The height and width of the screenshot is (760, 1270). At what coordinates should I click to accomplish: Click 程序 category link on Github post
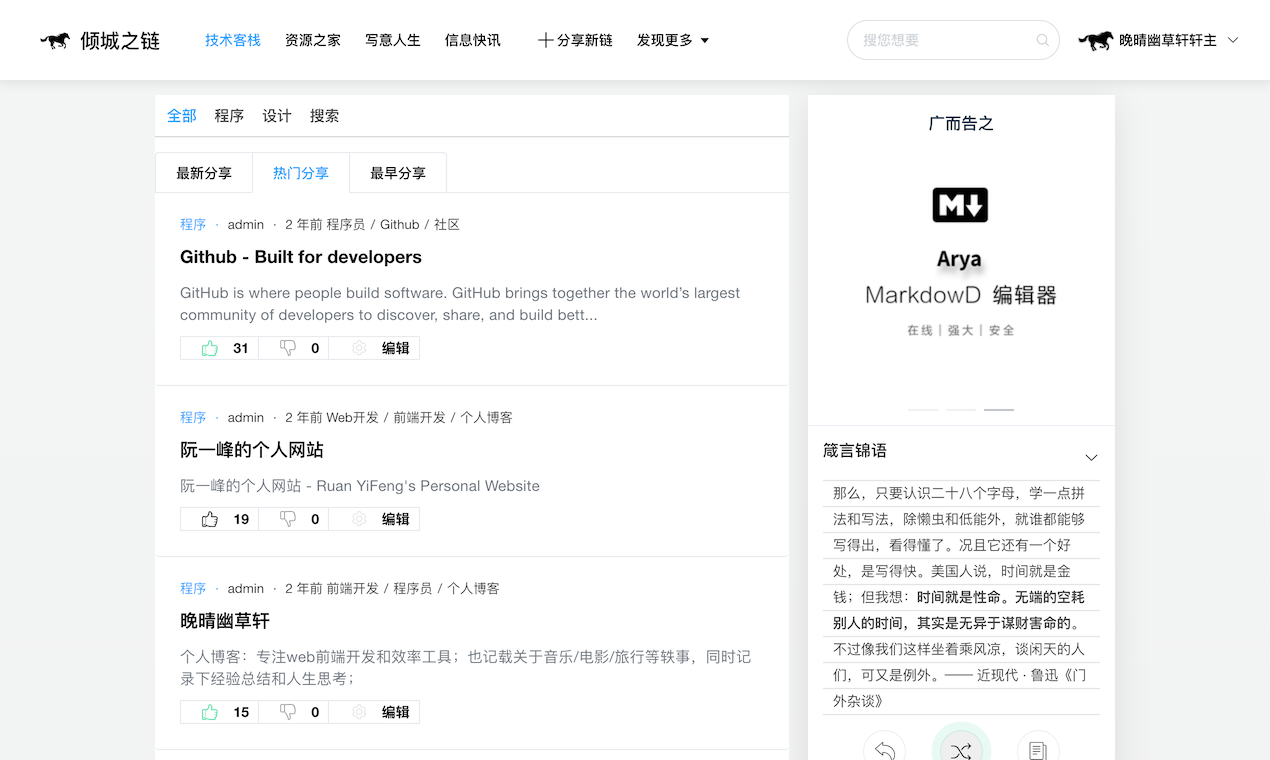coord(193,225)
